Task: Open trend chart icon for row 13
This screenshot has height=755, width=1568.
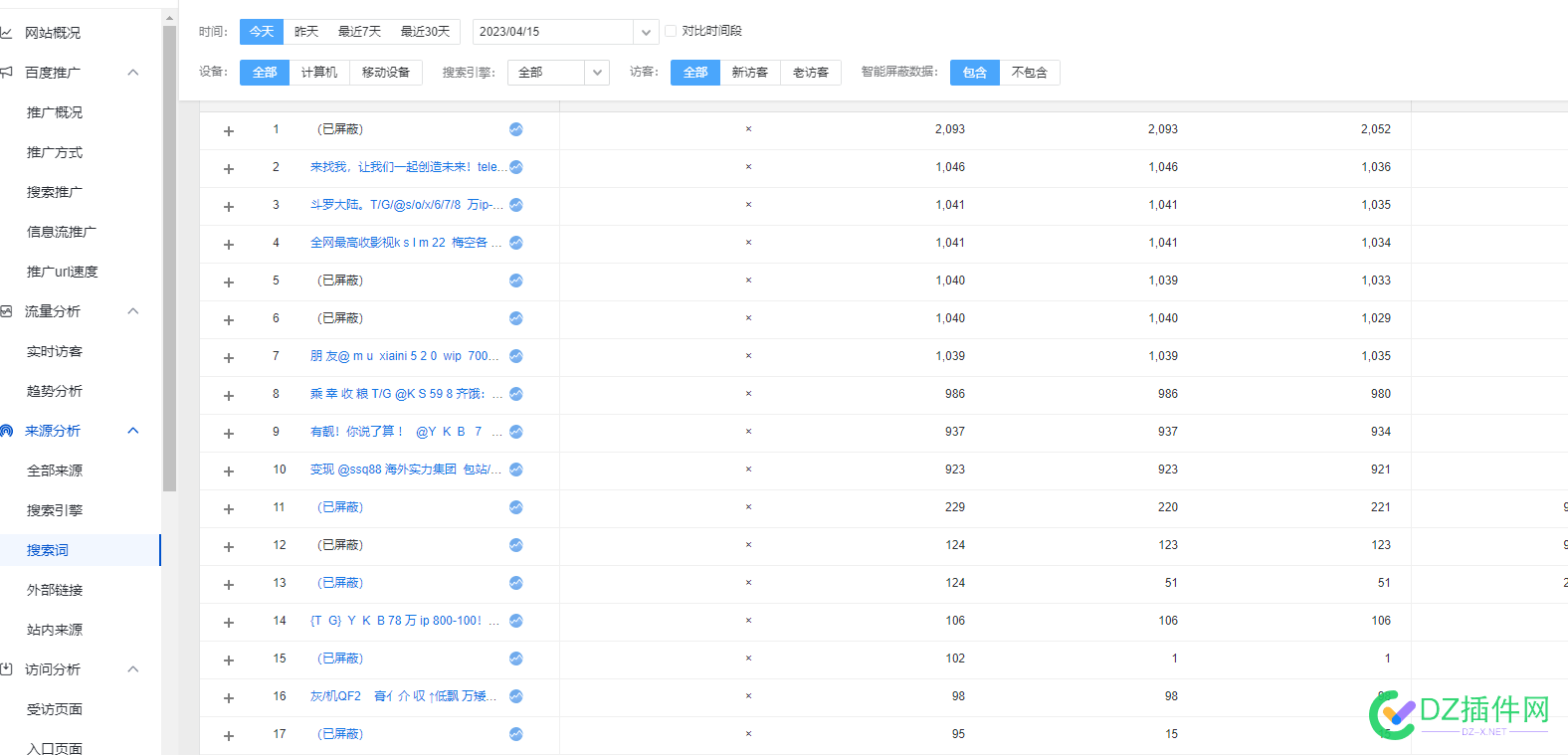Action: pos(516,583)
